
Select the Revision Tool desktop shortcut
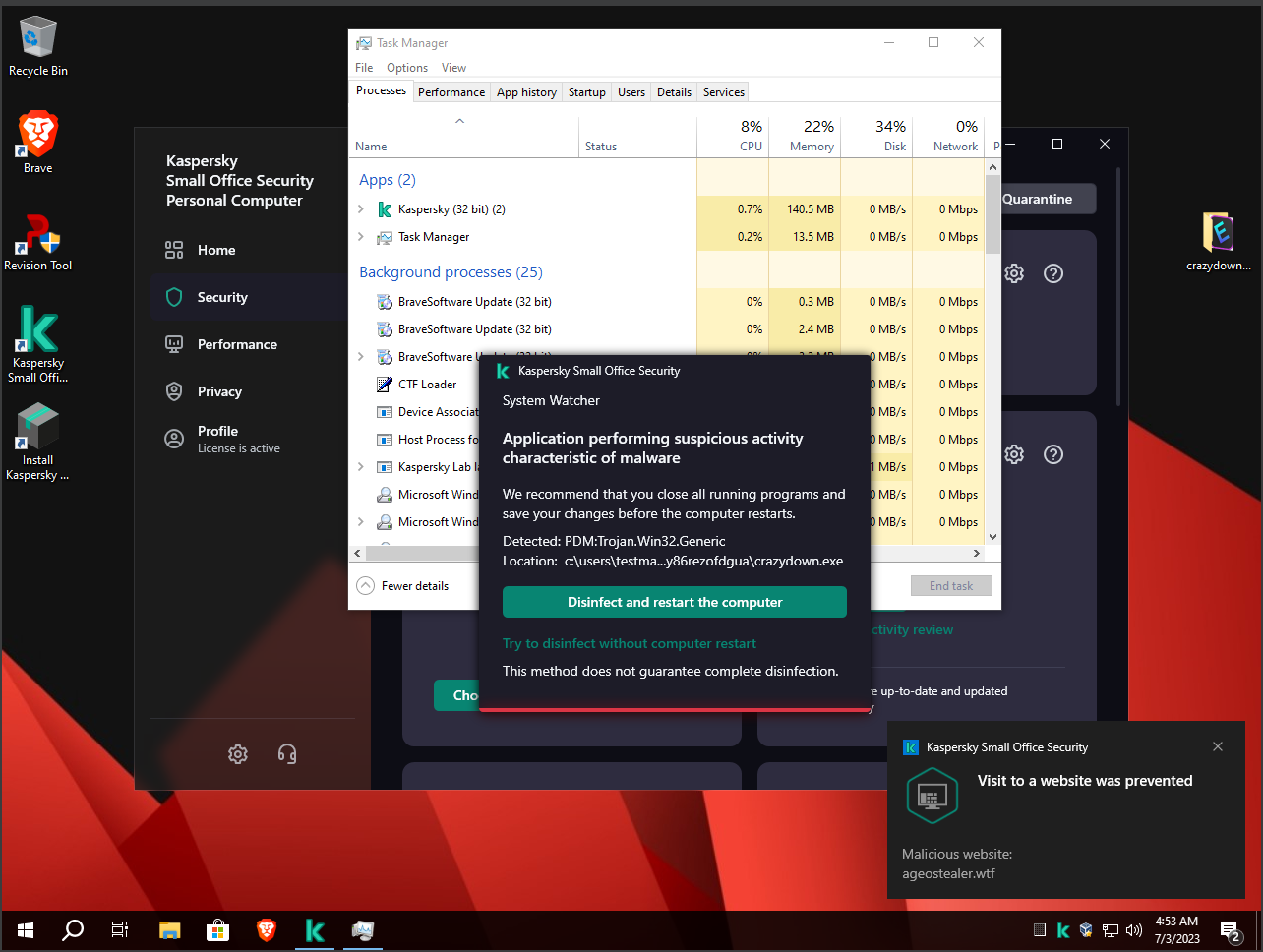pyautogui.click(x=37, y=242)
